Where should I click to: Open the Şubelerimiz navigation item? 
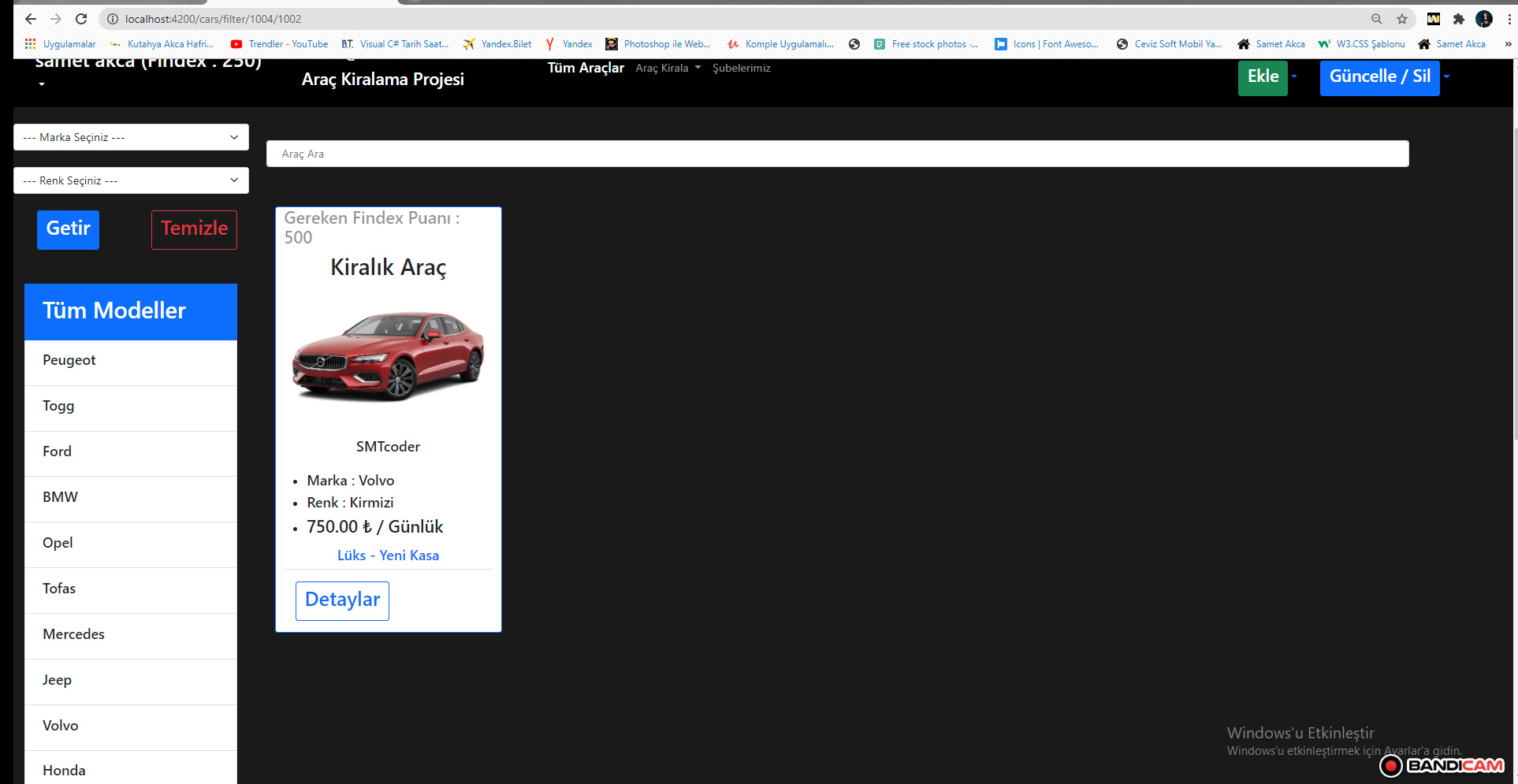coord(742,68)
